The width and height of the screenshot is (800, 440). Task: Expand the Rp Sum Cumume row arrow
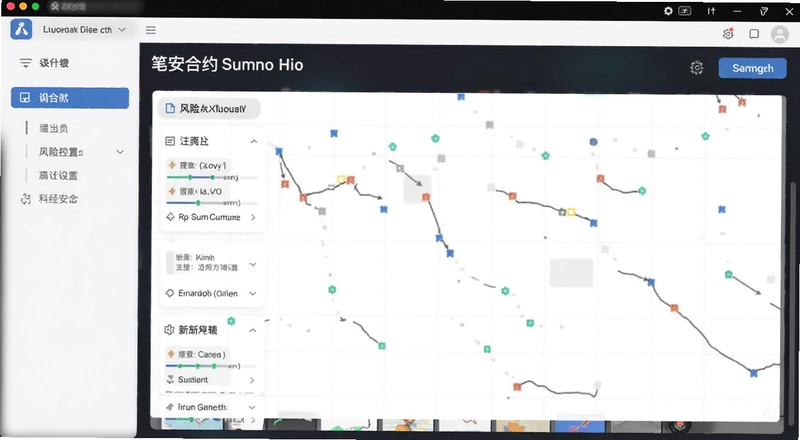253,217
